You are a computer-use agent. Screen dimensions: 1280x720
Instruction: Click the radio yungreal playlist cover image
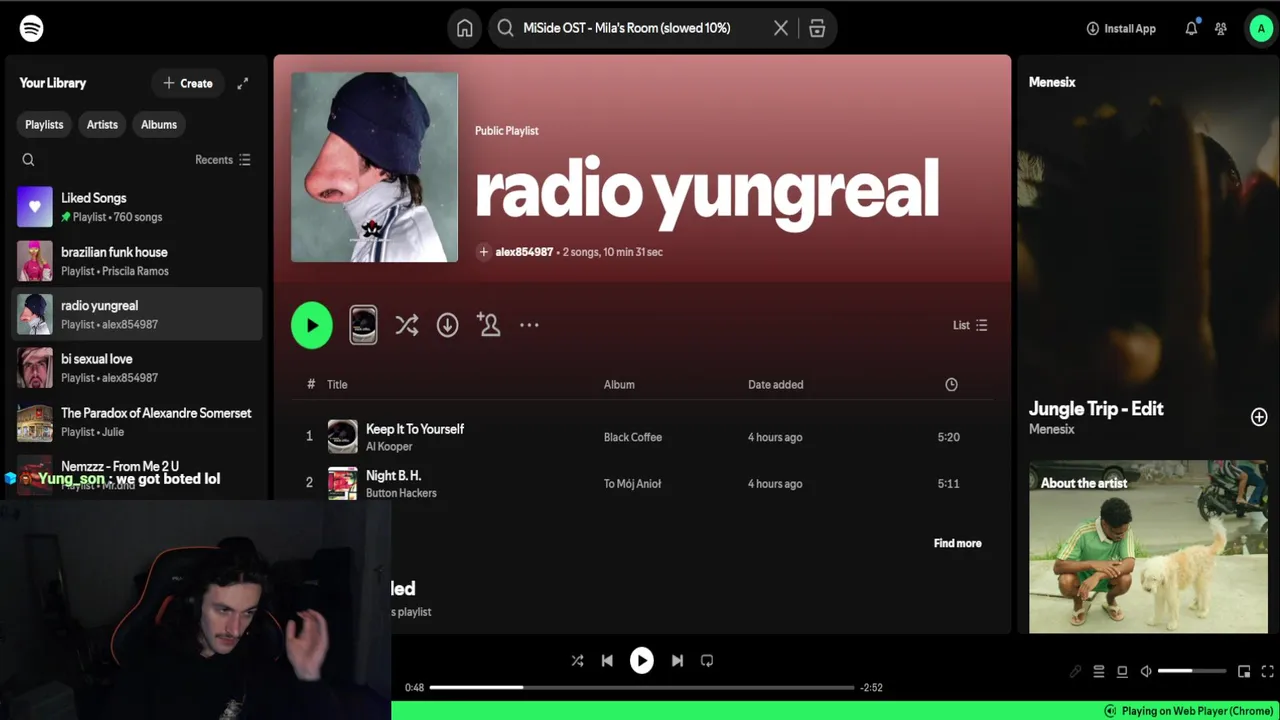[374, 167]
